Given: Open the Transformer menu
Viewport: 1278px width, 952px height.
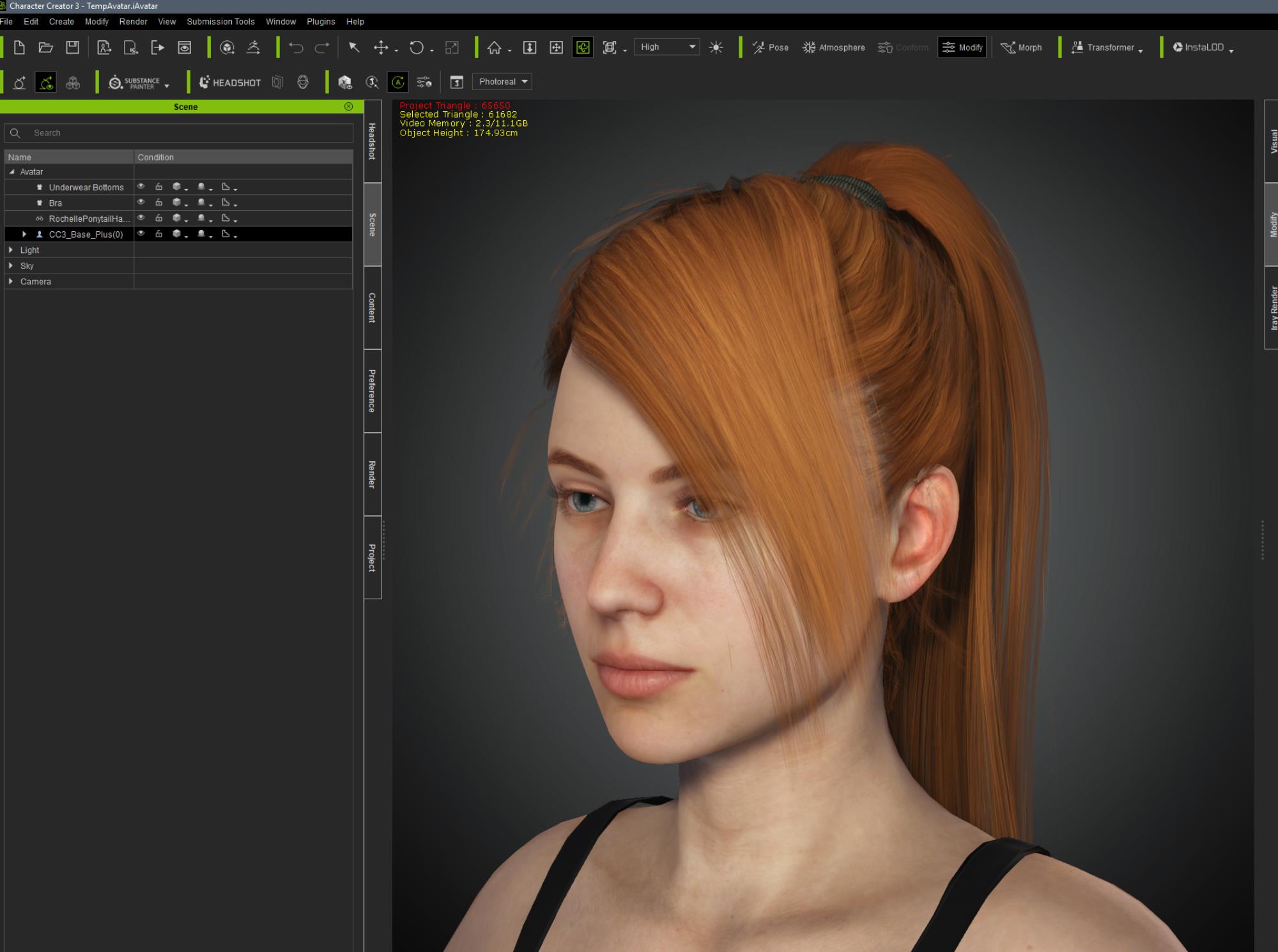Looking at the screenshot, I should [x=1107, y=47].
